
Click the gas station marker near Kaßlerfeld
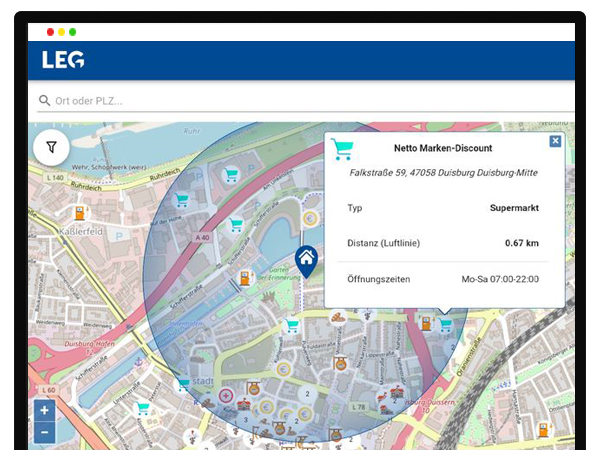(x=79, y=212)
